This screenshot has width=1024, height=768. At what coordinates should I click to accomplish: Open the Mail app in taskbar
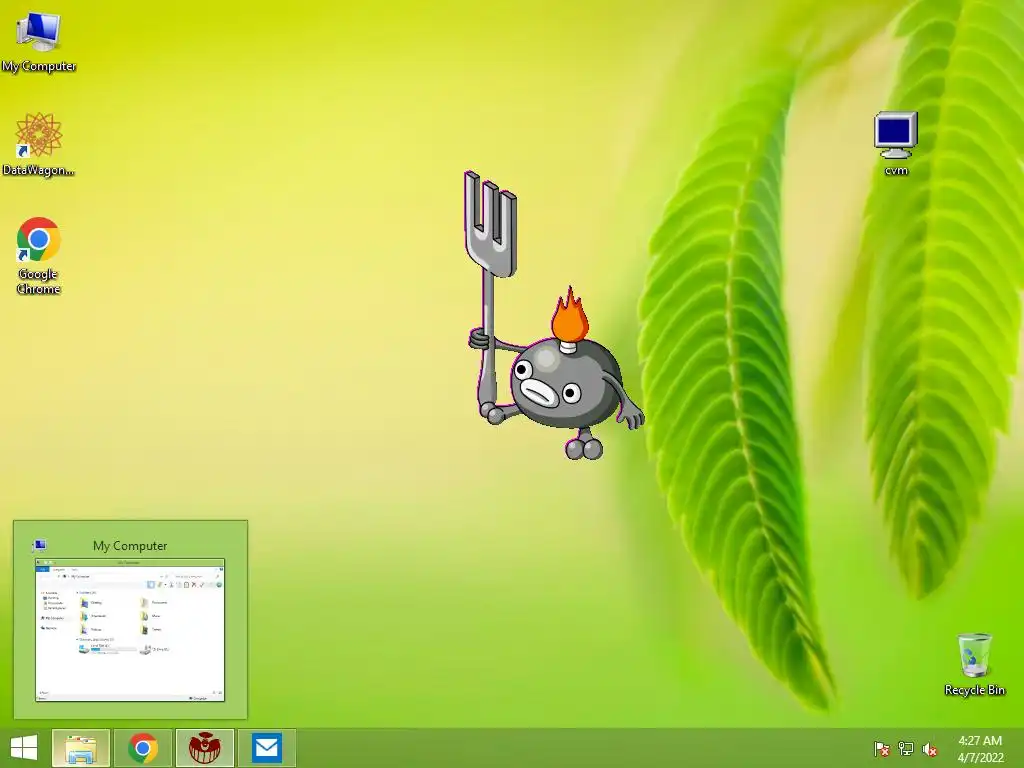(x=266, y=748)
